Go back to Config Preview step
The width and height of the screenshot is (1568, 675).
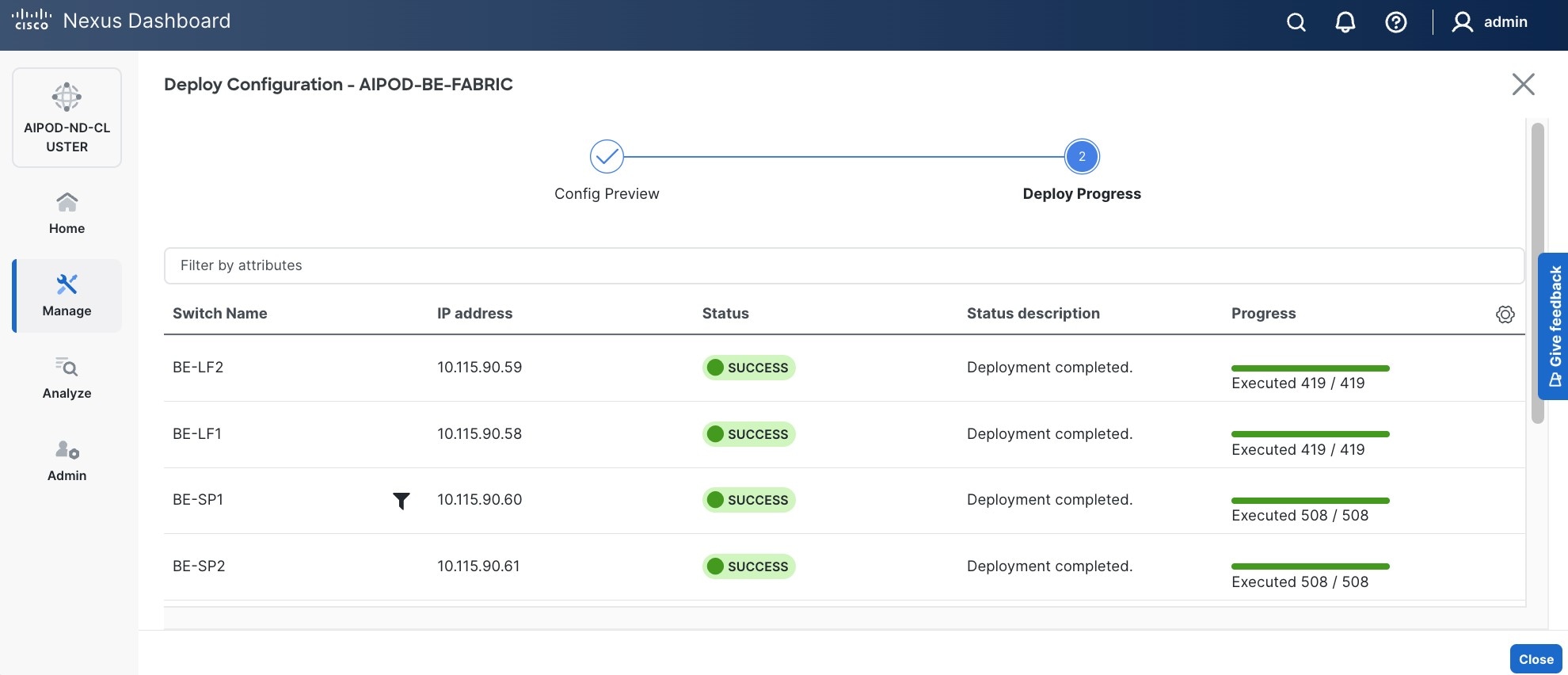(x=607, y=157)
